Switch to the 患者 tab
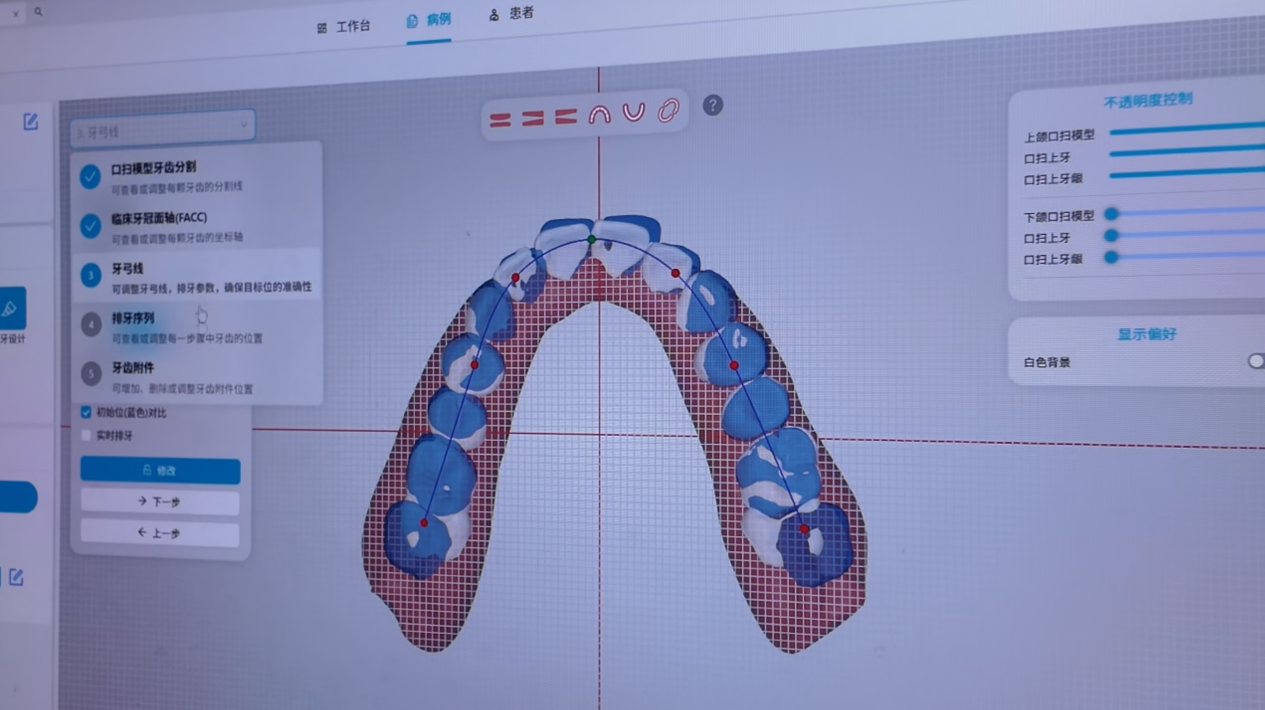The image size is (1265, 710). [511, 14]
